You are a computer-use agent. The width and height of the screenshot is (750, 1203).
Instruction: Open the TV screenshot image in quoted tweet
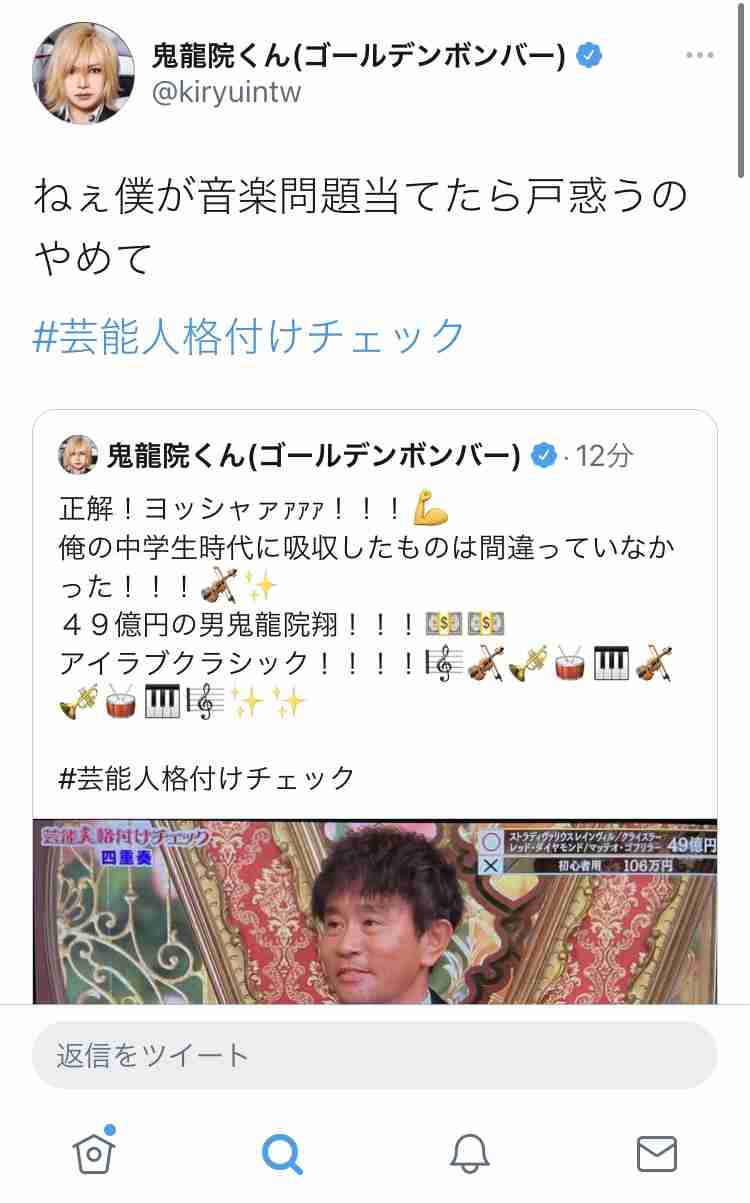pyautogui.click(x=375, y=911)
